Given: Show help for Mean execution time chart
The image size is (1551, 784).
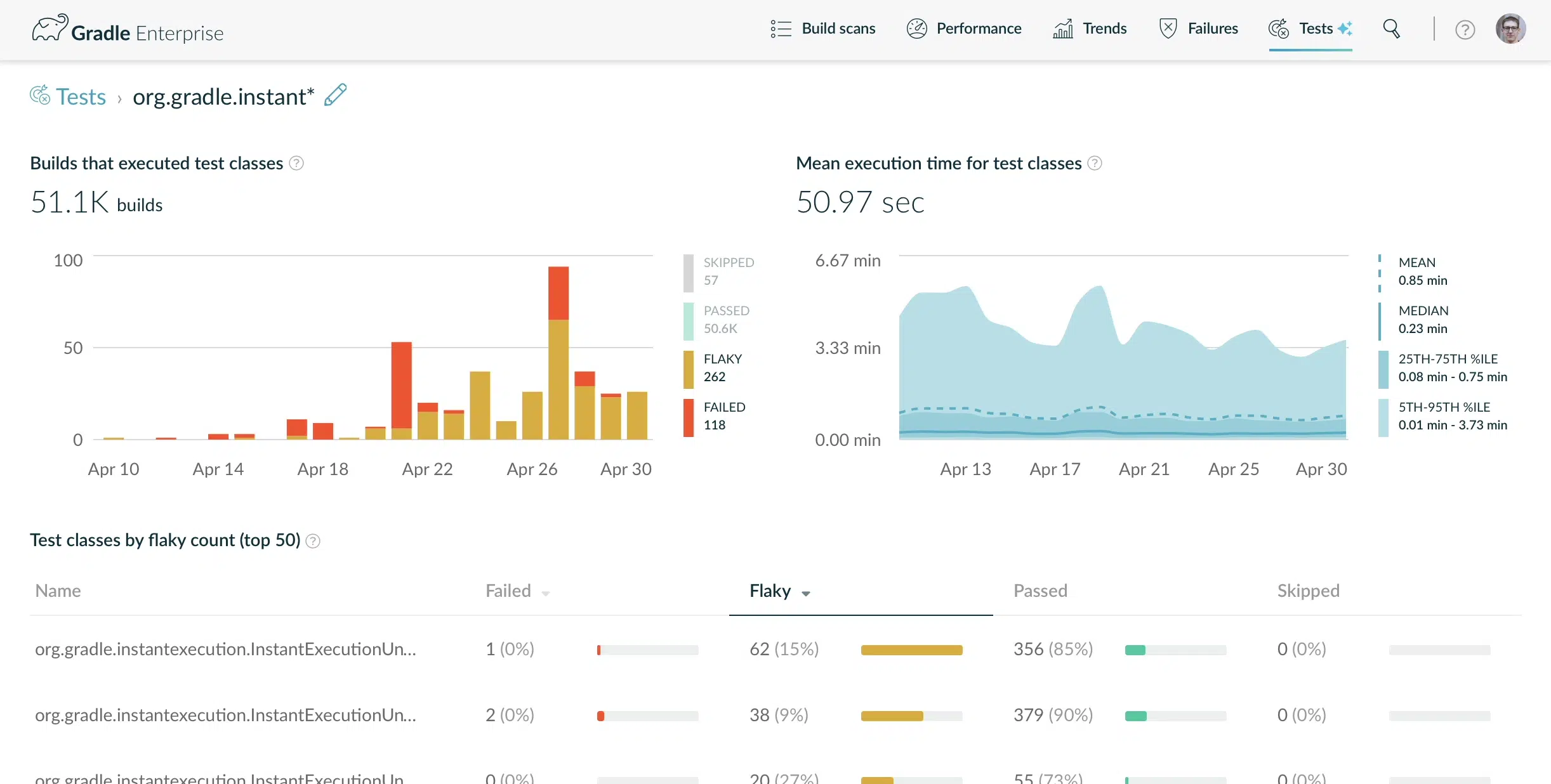Looking at the screenshot, I should point(1095,163).
